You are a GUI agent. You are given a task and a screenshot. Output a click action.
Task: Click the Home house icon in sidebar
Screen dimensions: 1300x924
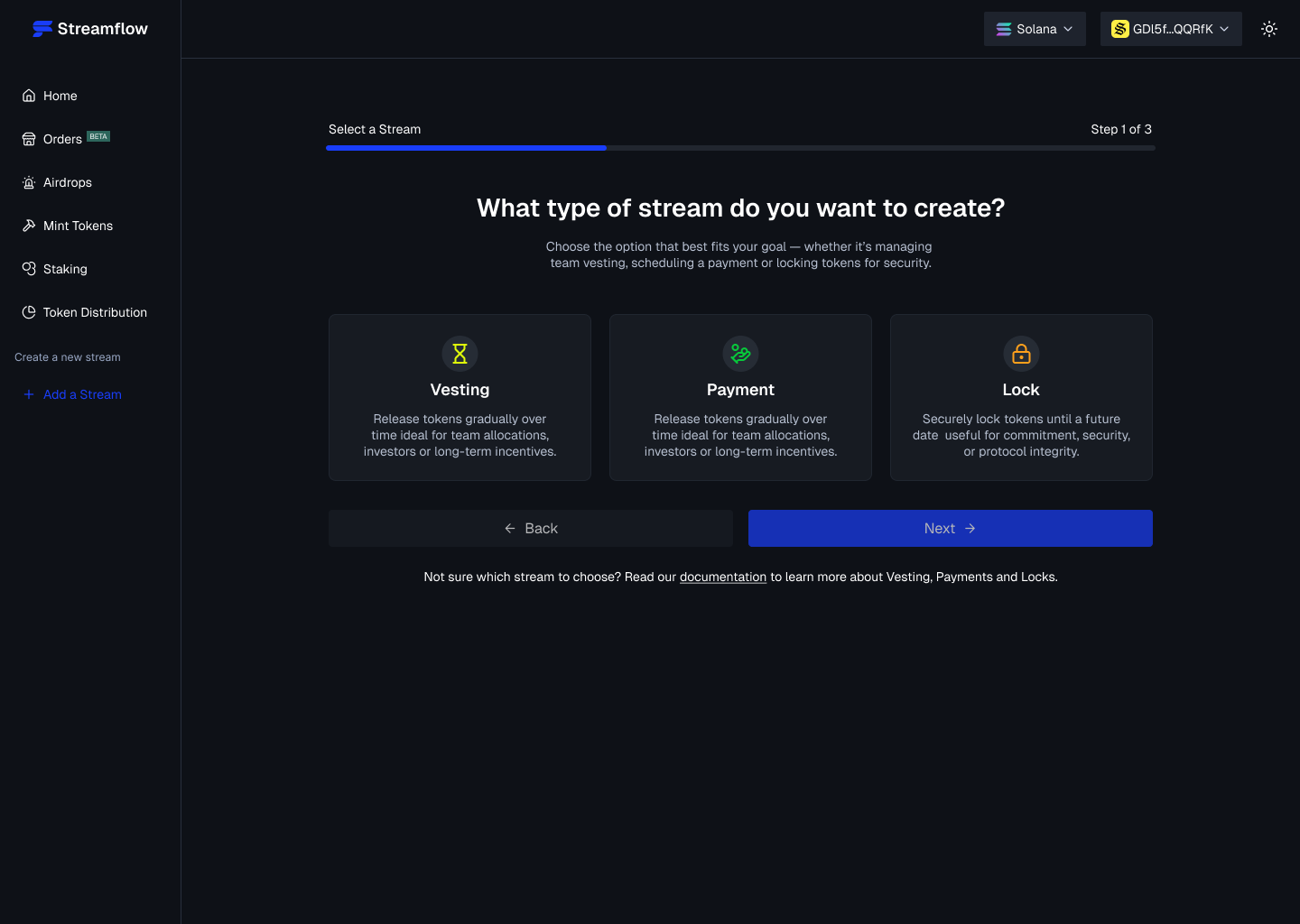(29, 96)
